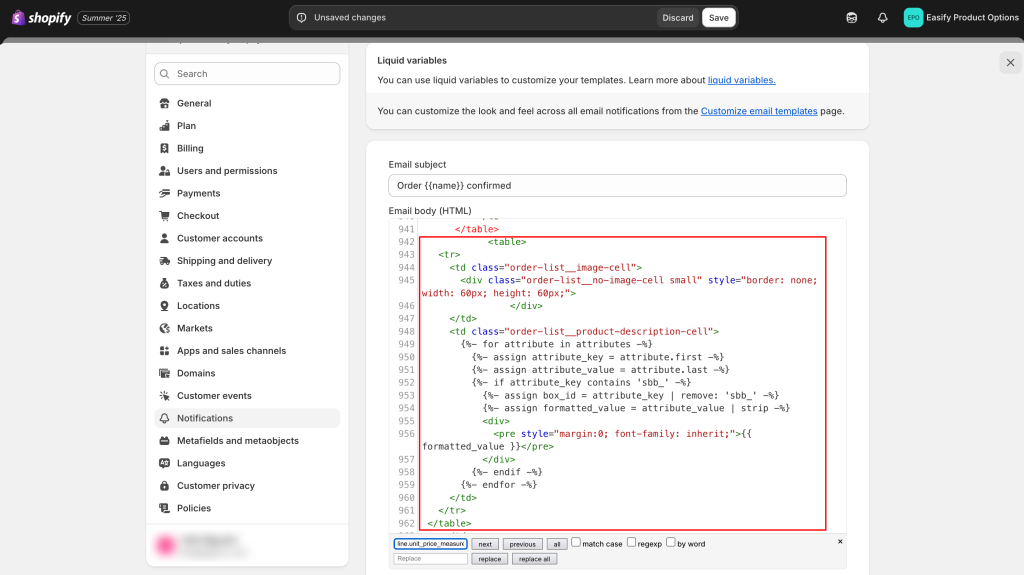Follow the liquid variables link
Viewport: 1024px width, 575px height.
coord(741,80)
